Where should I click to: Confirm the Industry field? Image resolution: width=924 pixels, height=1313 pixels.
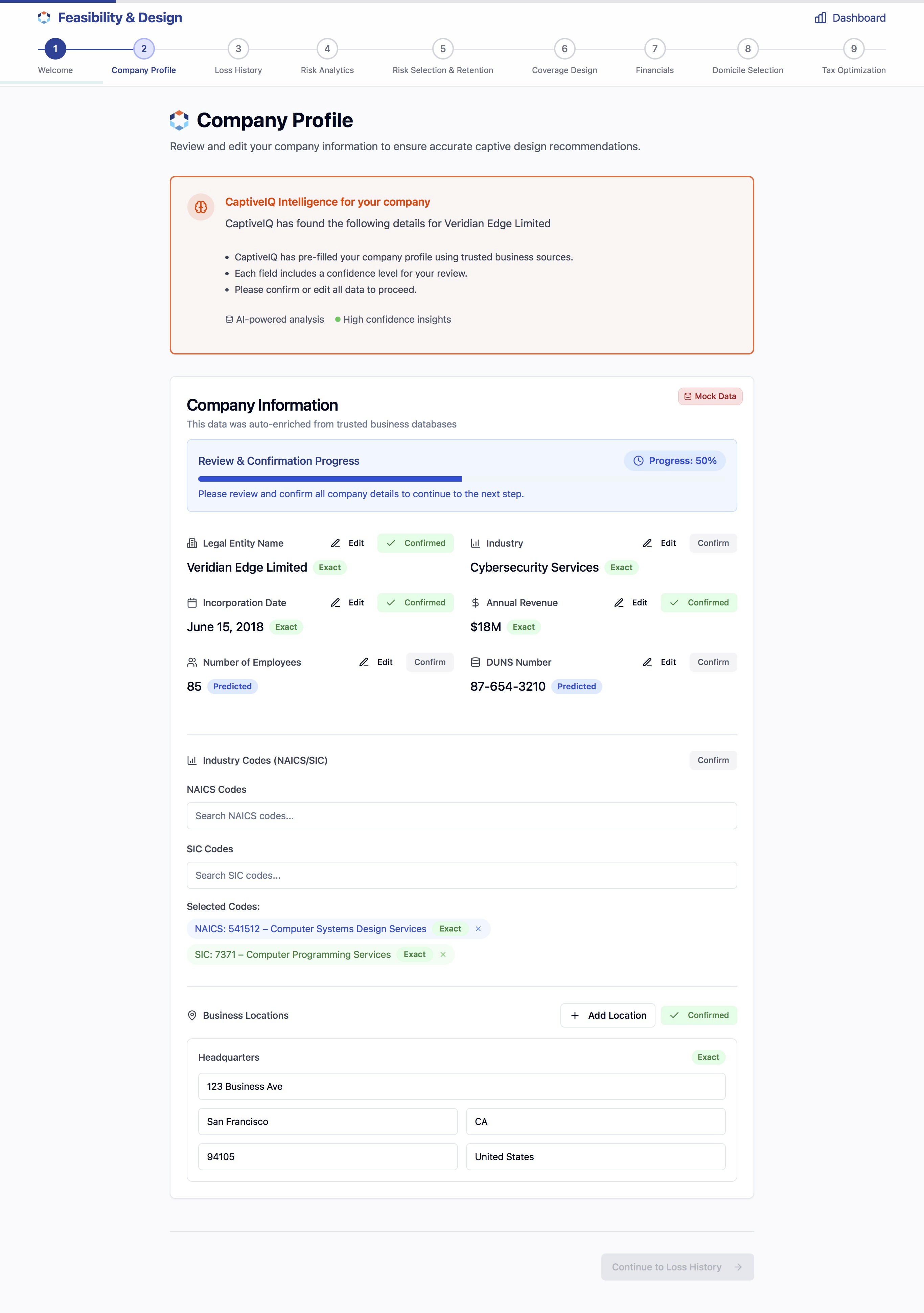[712, 543]
